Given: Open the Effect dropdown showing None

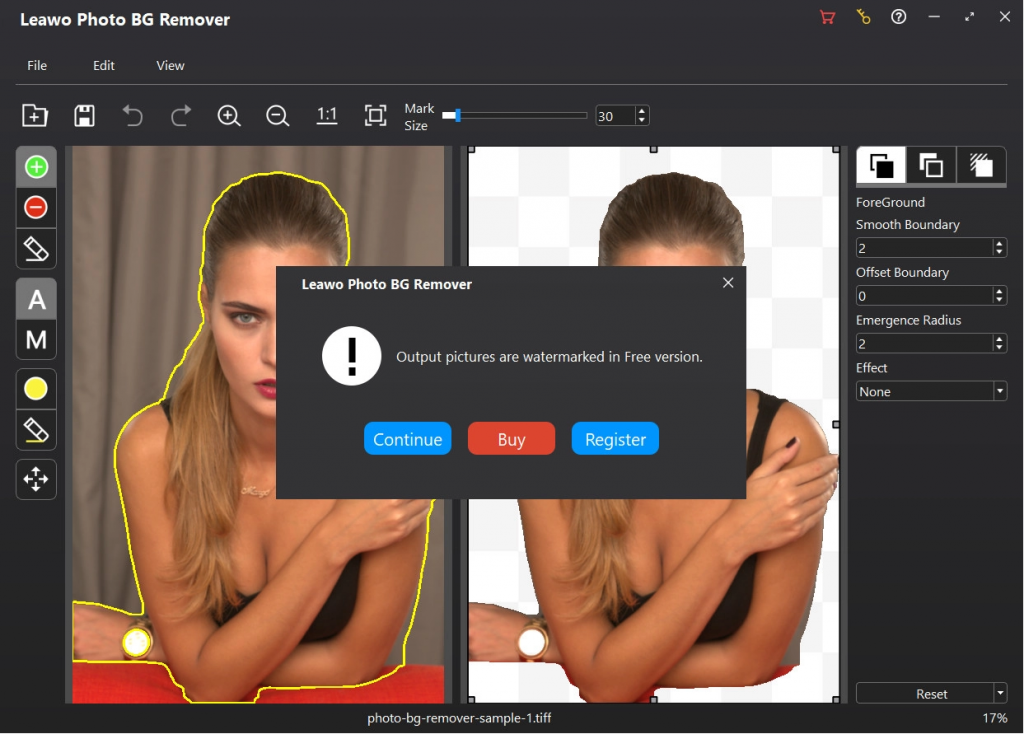Looking at the screenshot, I should pos(930,391).
